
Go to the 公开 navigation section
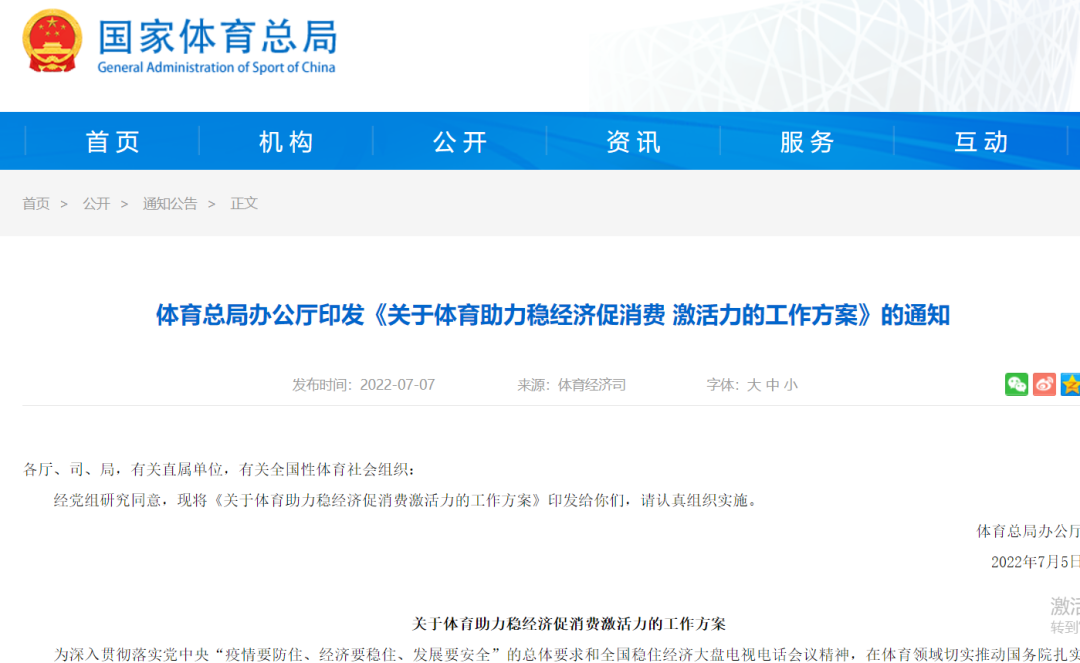460,142
